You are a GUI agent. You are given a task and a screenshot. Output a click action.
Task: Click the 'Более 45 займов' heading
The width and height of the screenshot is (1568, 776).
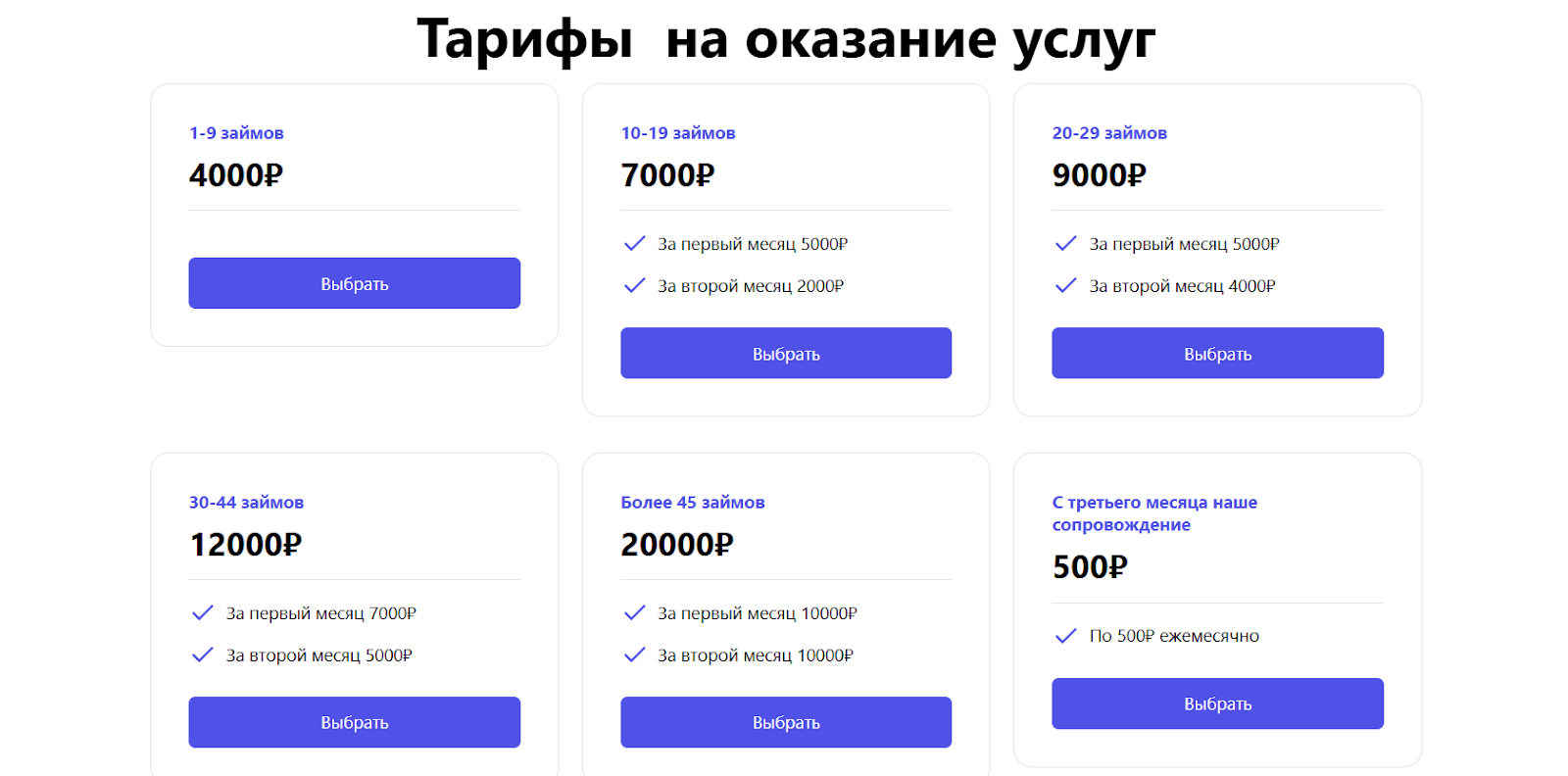coord(692,503)
